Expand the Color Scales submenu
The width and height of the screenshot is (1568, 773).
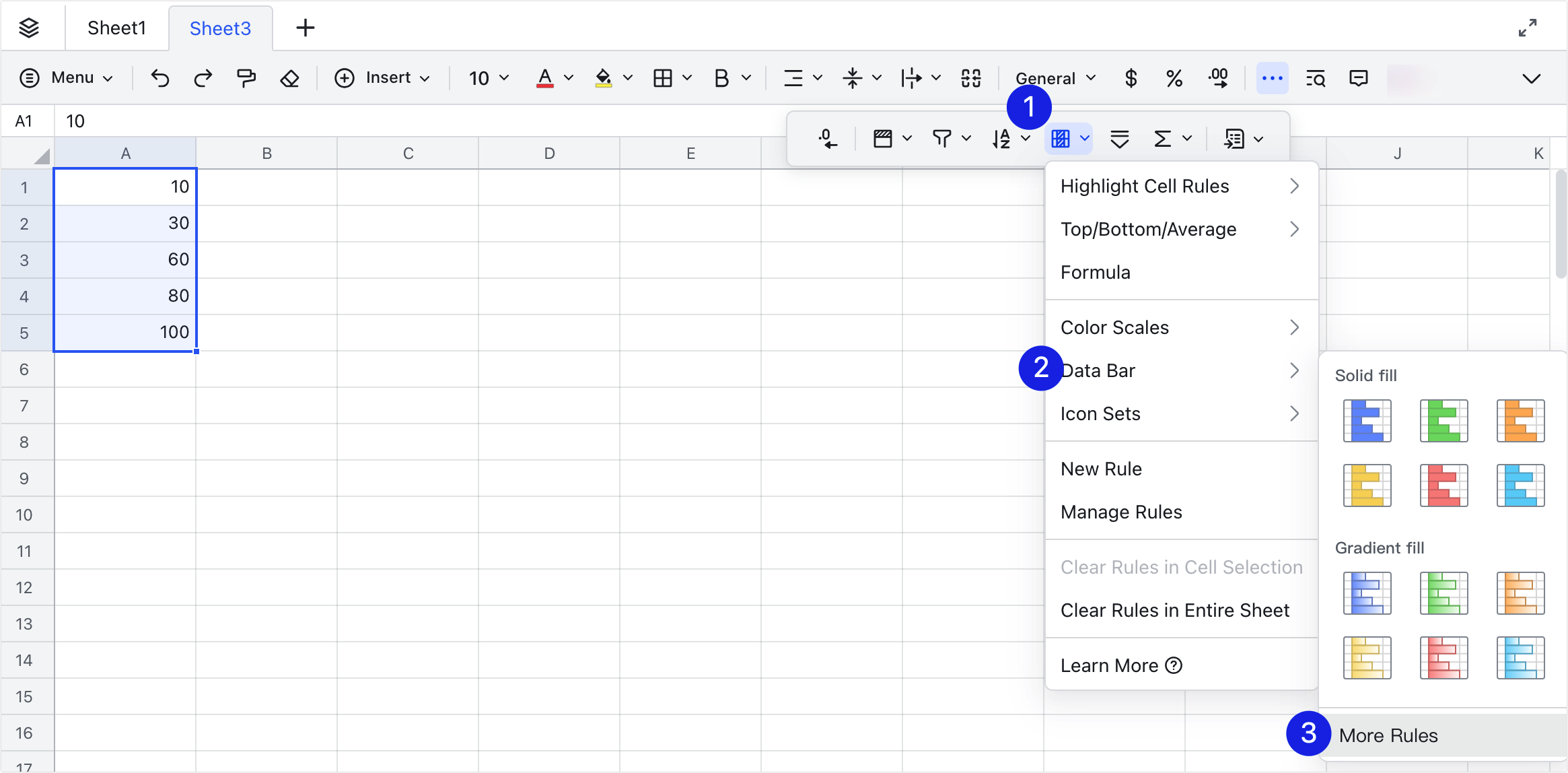pyautogui.click(x=1181, y=327)
